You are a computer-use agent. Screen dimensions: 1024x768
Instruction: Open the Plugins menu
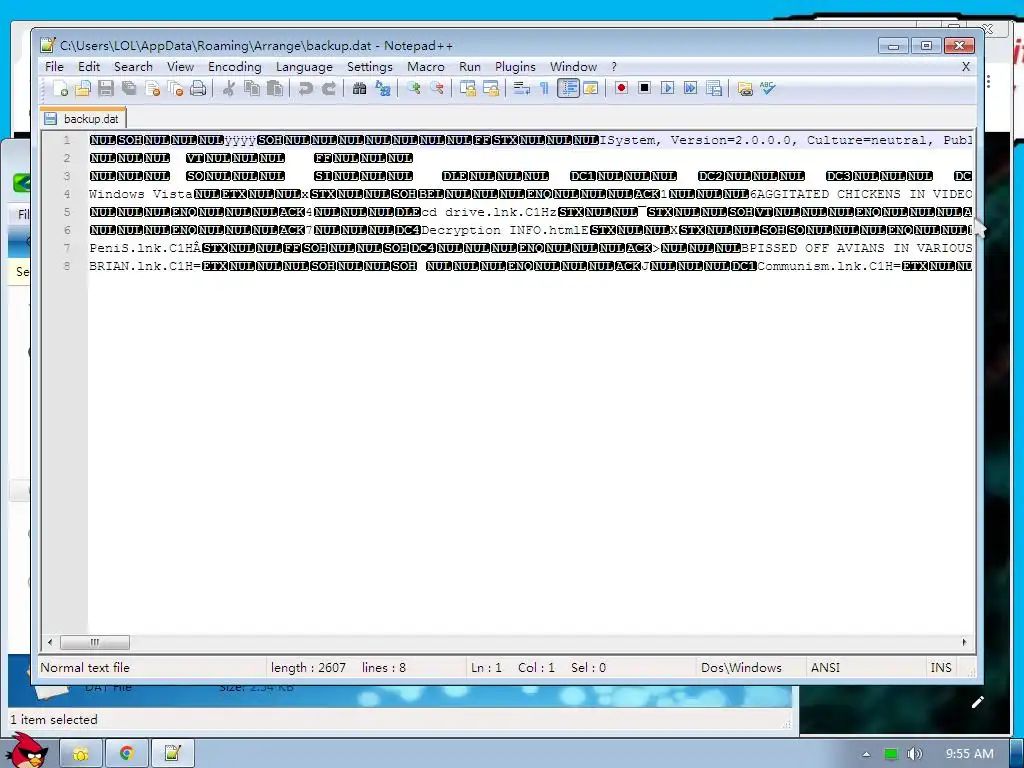pyautogui.click(x=515, y=67)
